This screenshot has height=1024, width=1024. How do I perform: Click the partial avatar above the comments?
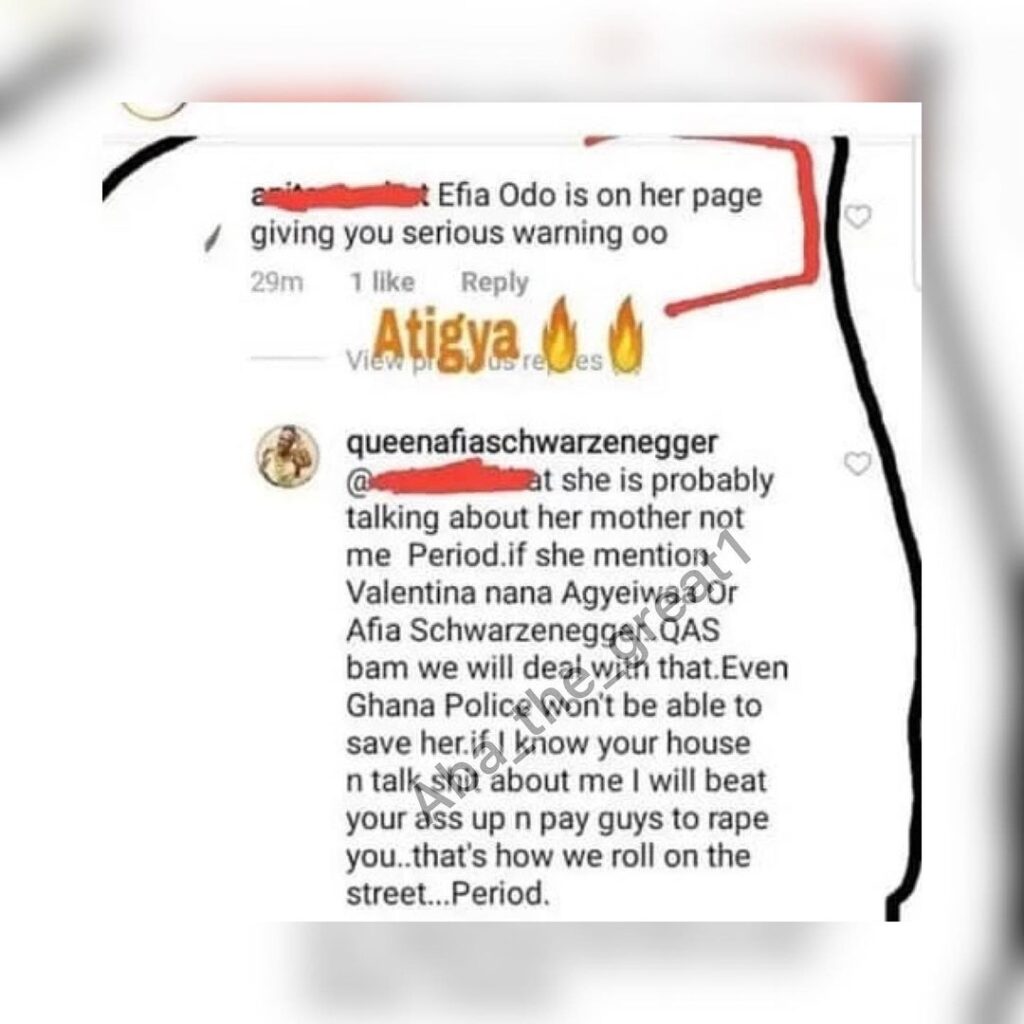click(x=153, y=111)
